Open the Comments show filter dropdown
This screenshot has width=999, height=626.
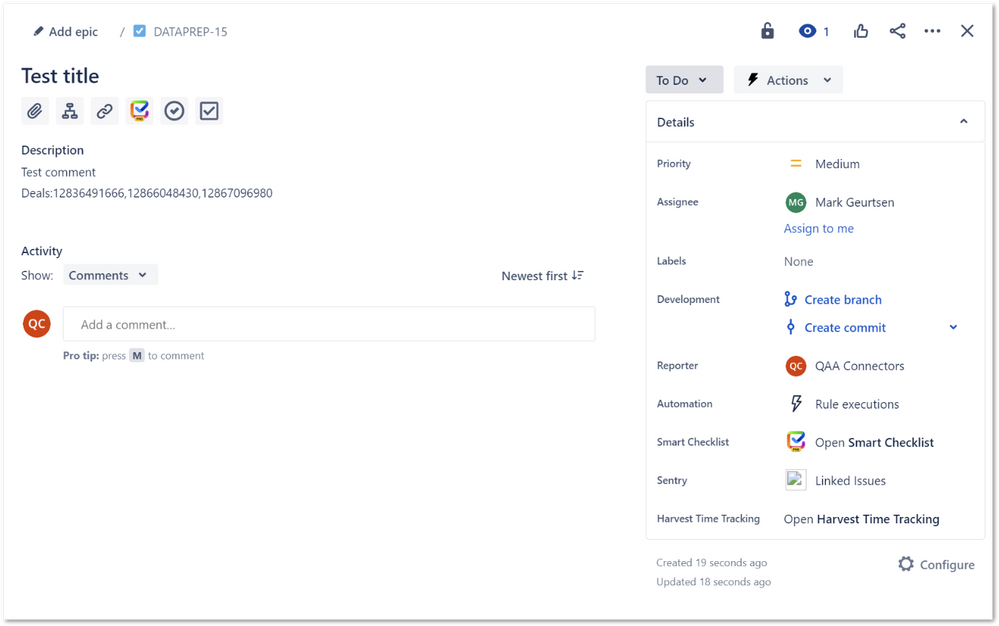pos(109,274)
